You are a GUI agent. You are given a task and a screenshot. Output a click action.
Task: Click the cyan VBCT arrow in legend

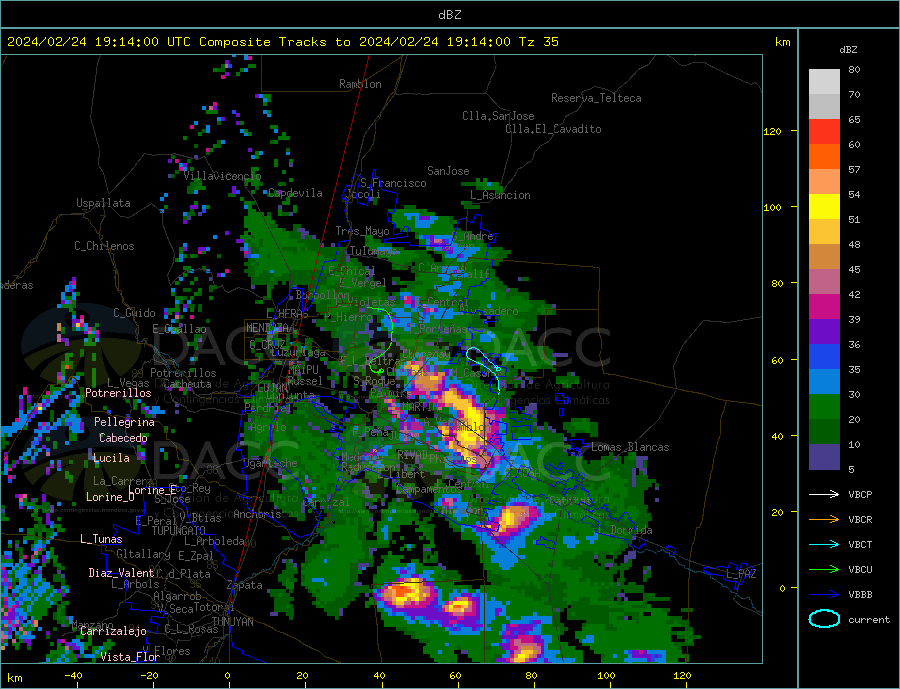click(824, 544)
